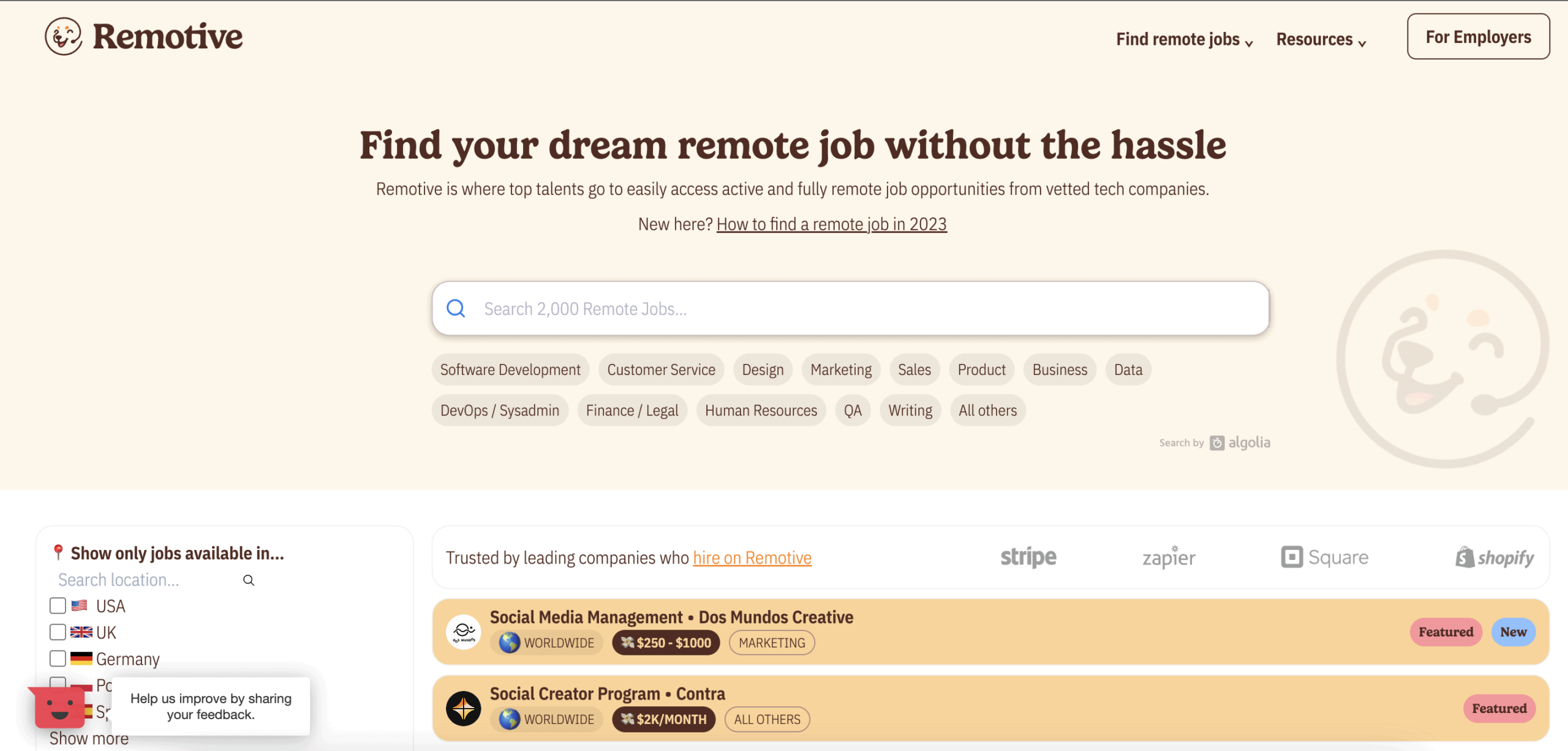Click Featured badge on Dos Mundos job

[x=1445, y=632]
